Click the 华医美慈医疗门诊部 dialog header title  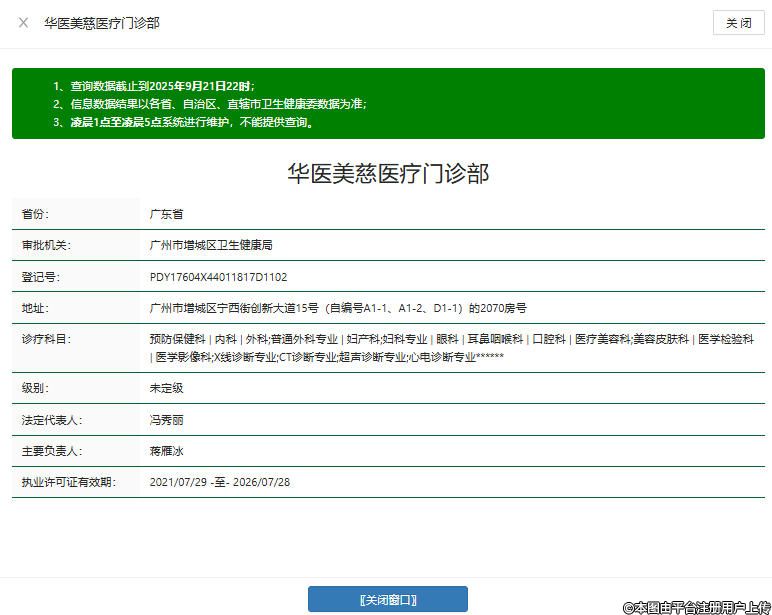pos(101,23)
